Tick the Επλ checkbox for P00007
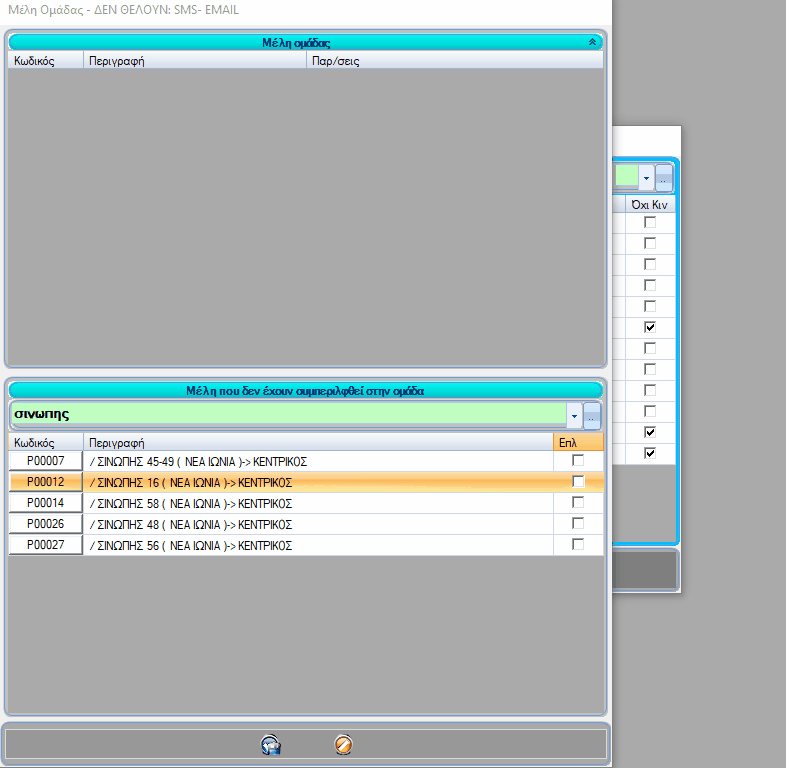Viewport: 786px width, 768px height. tap(578, 461)
